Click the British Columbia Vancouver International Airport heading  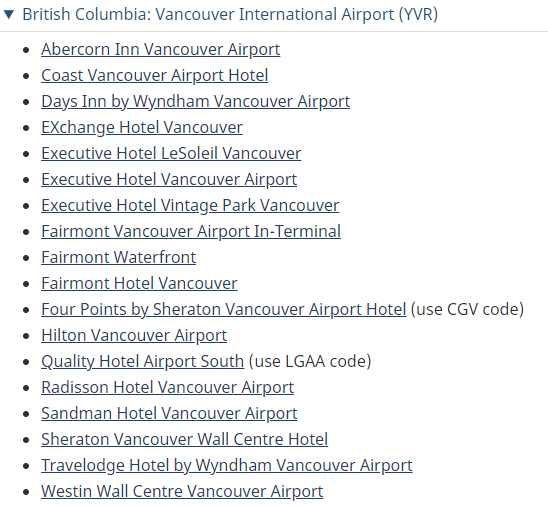point(230,15)
